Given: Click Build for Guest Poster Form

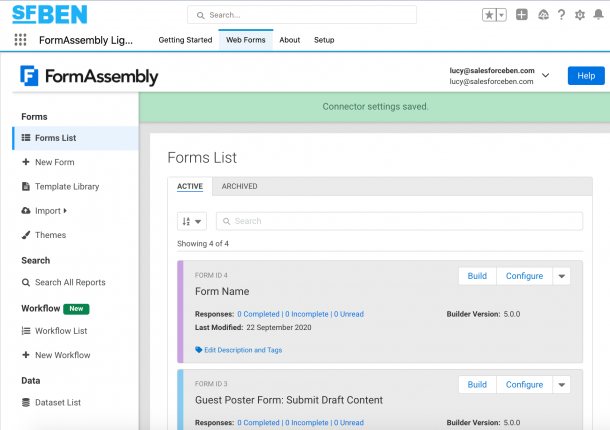Looking at the screenshot, I should pyautogui.click(x=477, y=384).
